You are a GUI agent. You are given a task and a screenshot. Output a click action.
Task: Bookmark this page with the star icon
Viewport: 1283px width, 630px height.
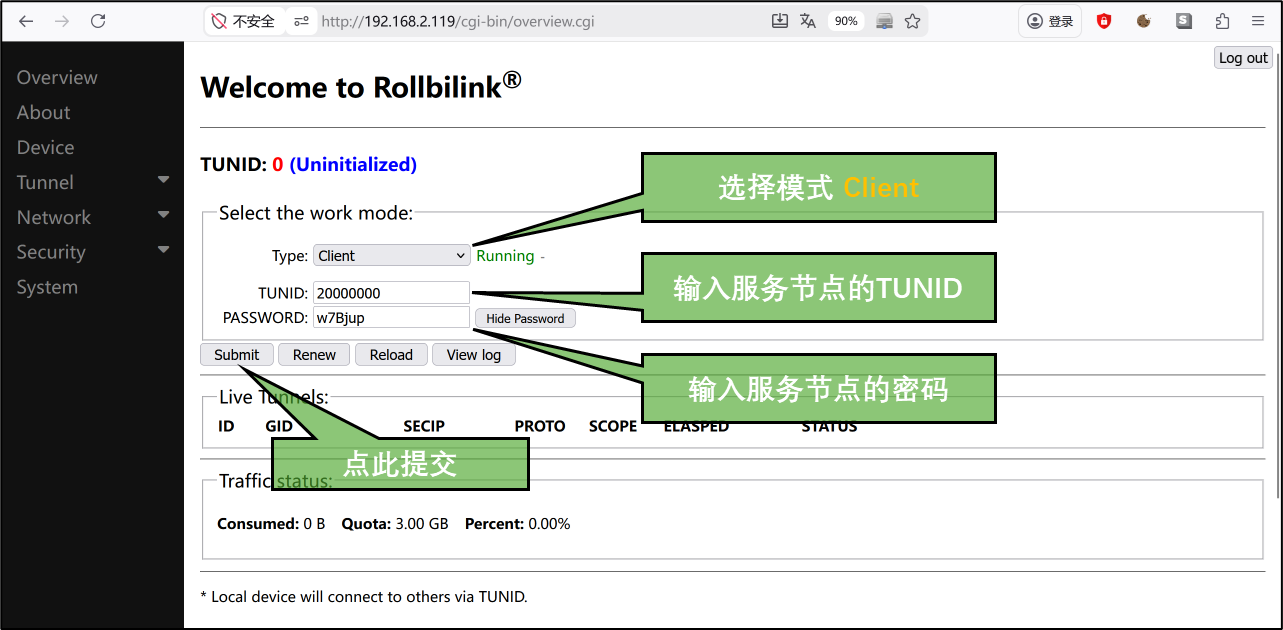click(912, 21)
